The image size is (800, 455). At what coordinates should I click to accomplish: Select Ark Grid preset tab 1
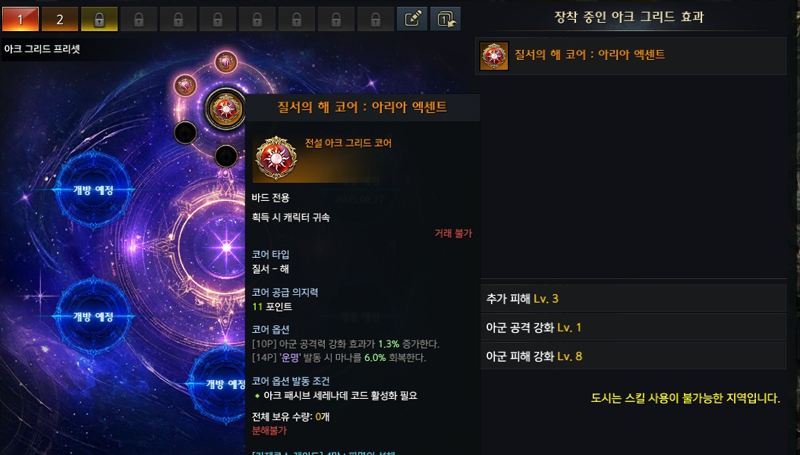(20, 19)
